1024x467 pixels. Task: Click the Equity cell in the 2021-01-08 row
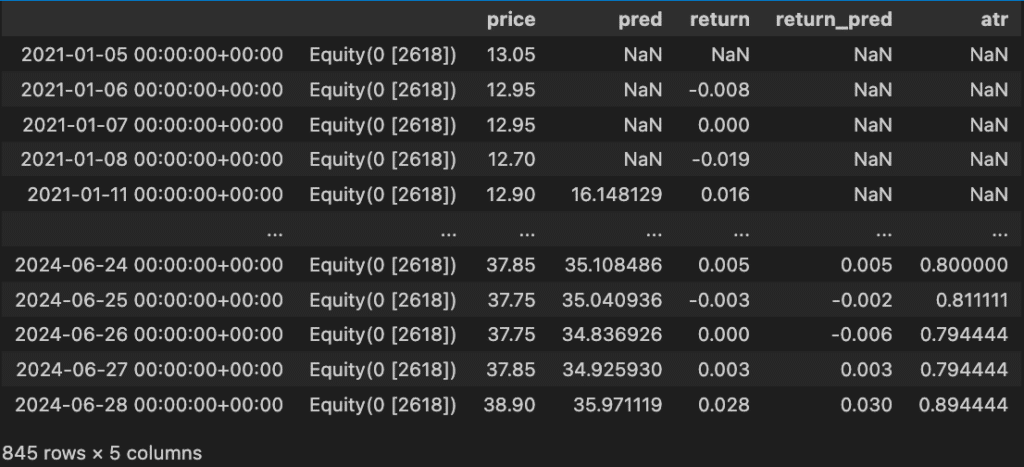[383, 160]
